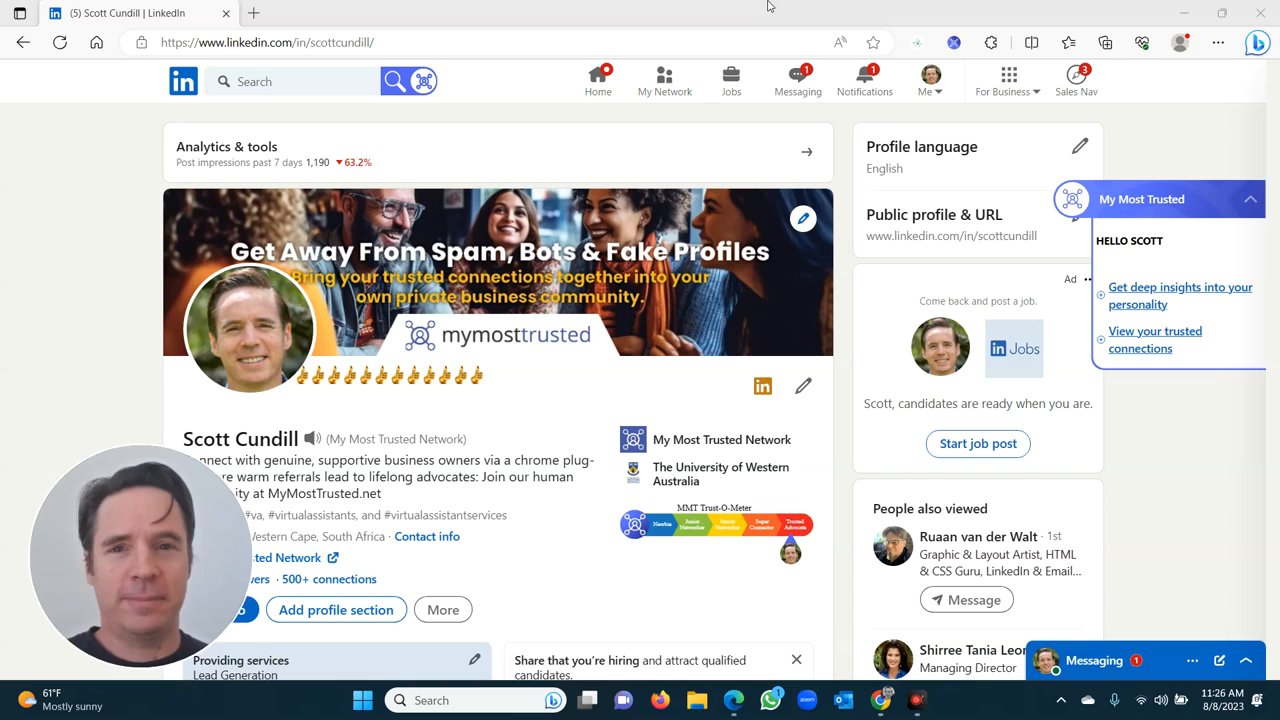
Task: Edit the profile banner image
Action: [x=803, y=218]
